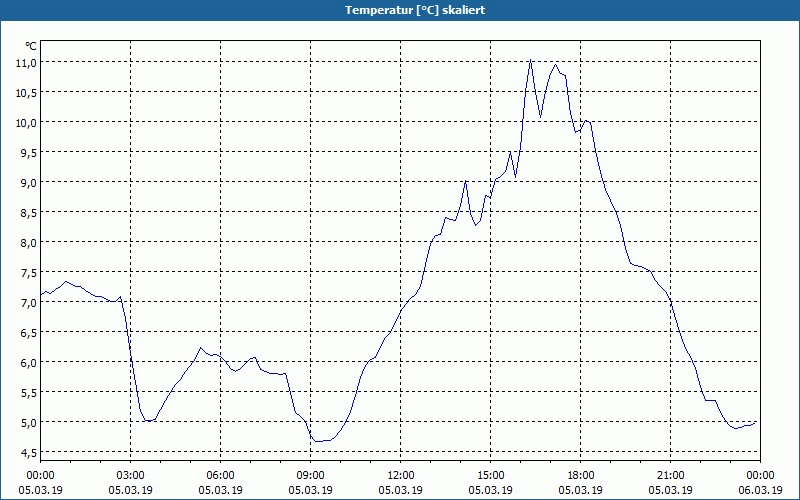Select the 8,0 y-axis label
Screen dimensions: 800x500
coord(29,242)
